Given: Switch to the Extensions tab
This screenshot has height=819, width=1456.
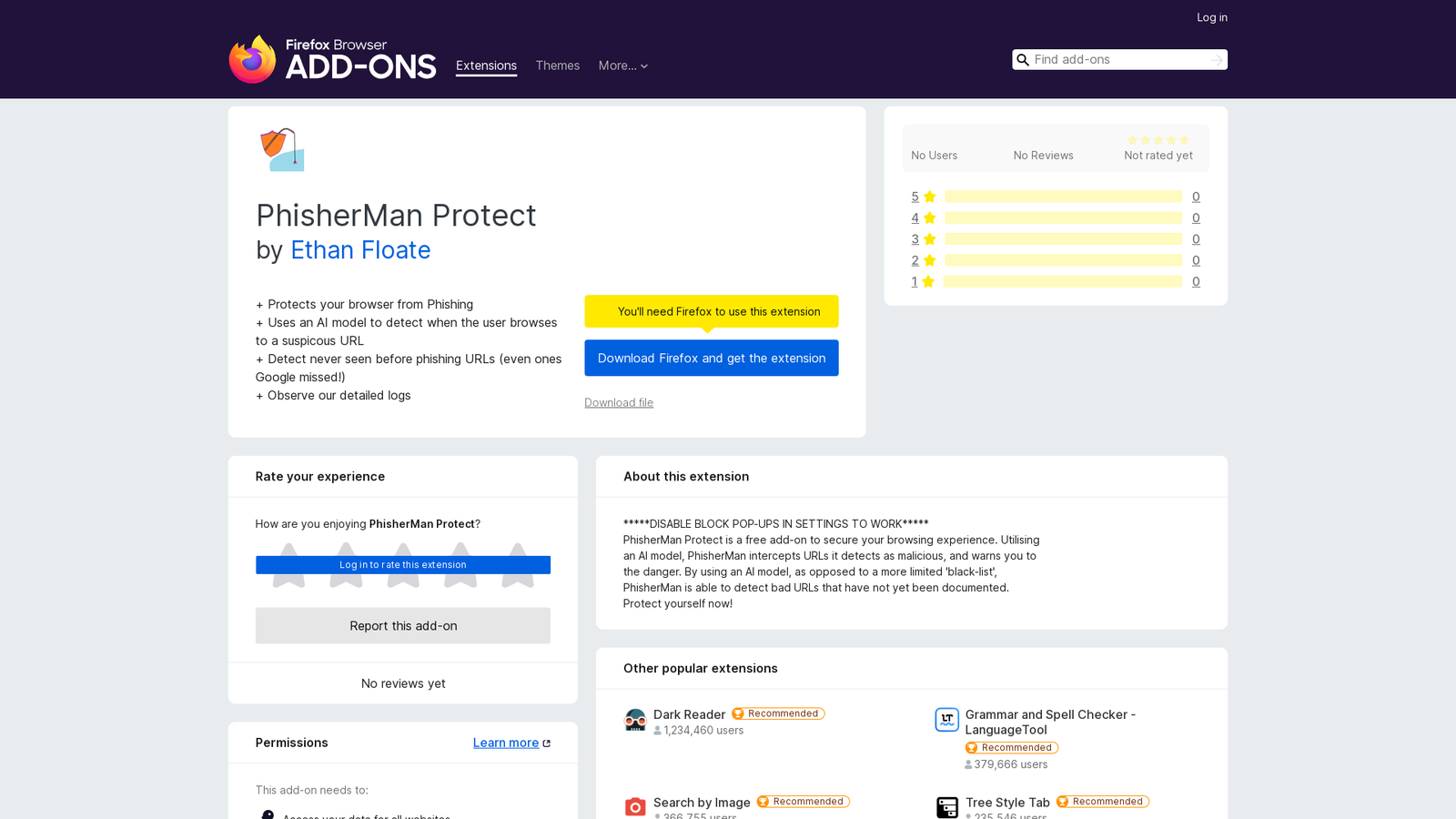Looking at the screenshot, I should (x=486, y=66).
